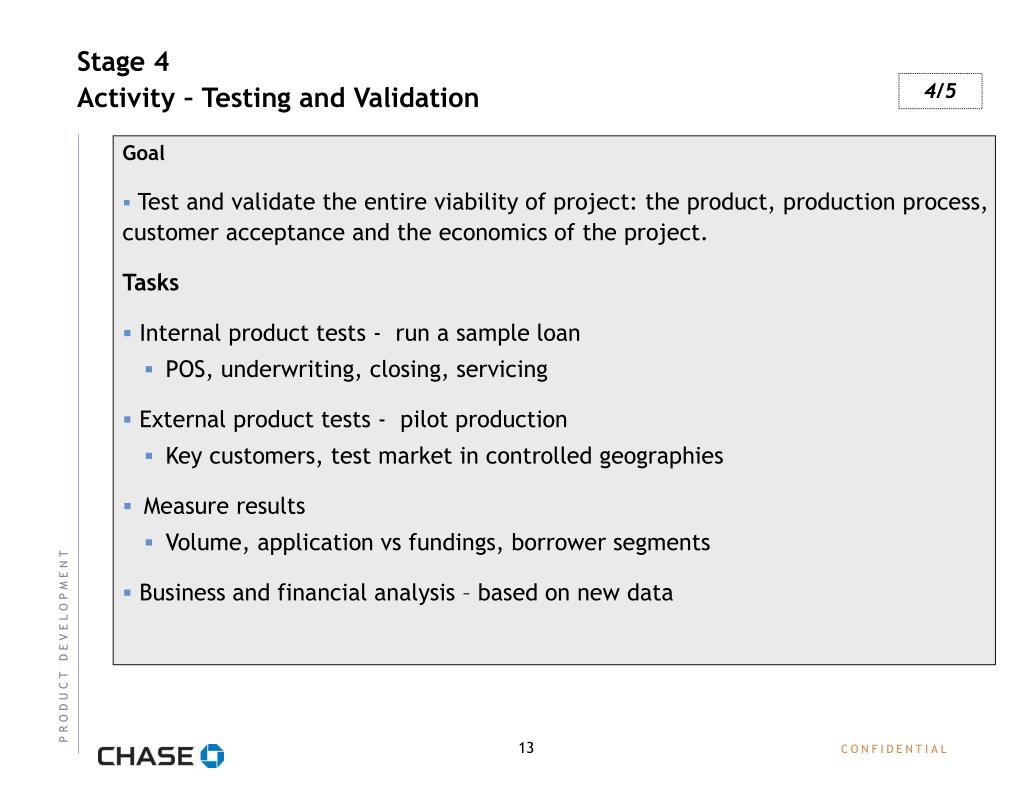This screenshot has height=791, width=1024.
Task: Click the page number 13
Action: (x=526, y=748)
